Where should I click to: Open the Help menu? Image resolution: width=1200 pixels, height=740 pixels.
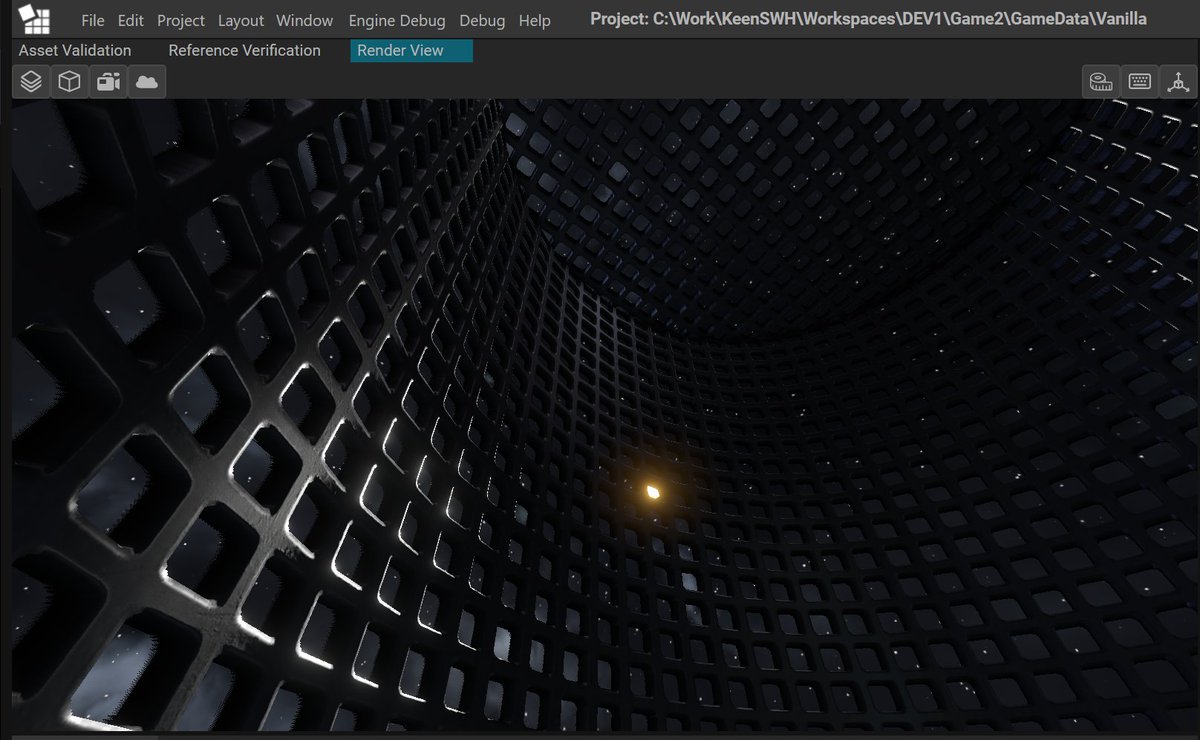point(535,20)
